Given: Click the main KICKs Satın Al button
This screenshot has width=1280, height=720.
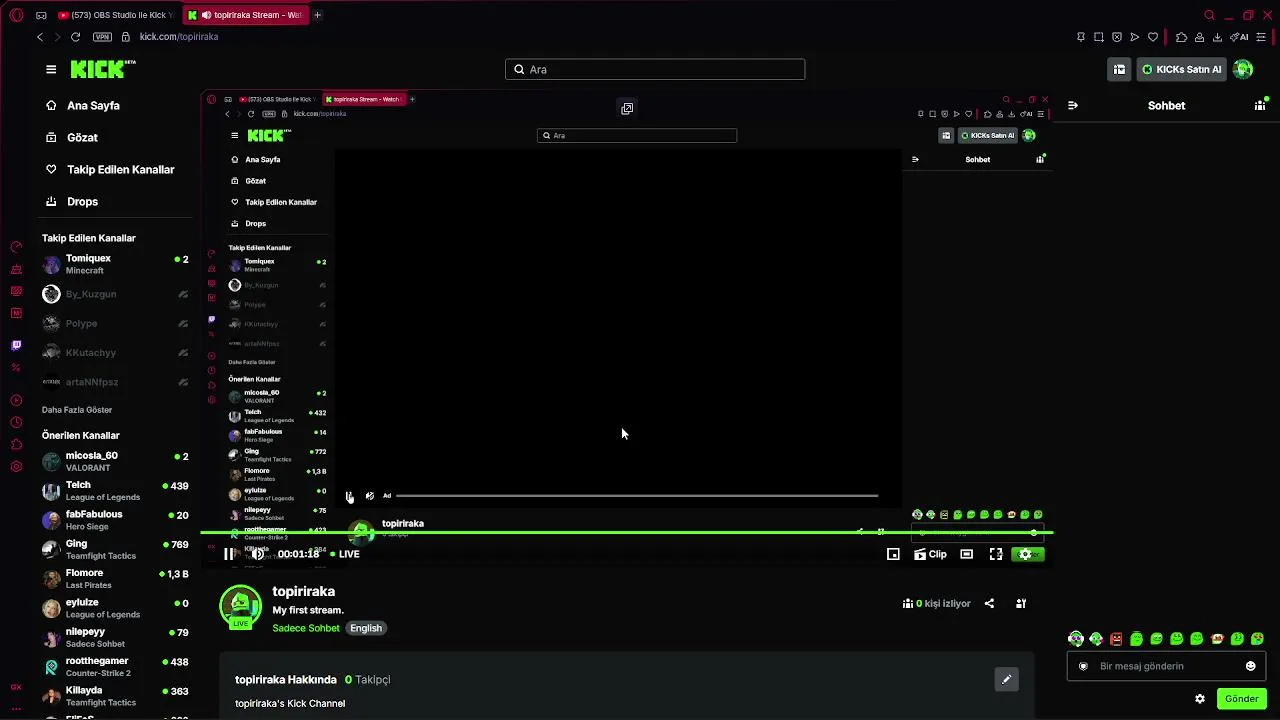Looking at the screenshot, I should [1182, 69].
